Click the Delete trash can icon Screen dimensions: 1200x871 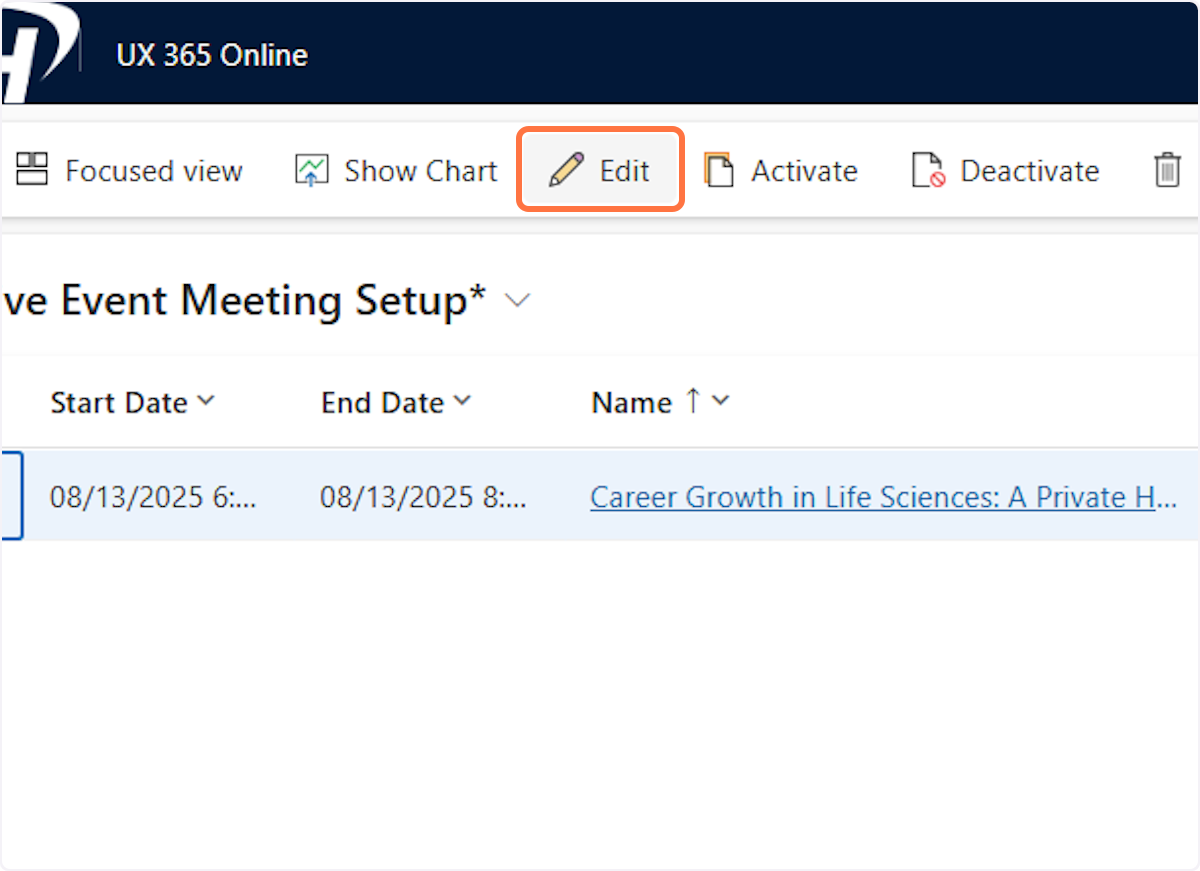(x=1167, y=171)
